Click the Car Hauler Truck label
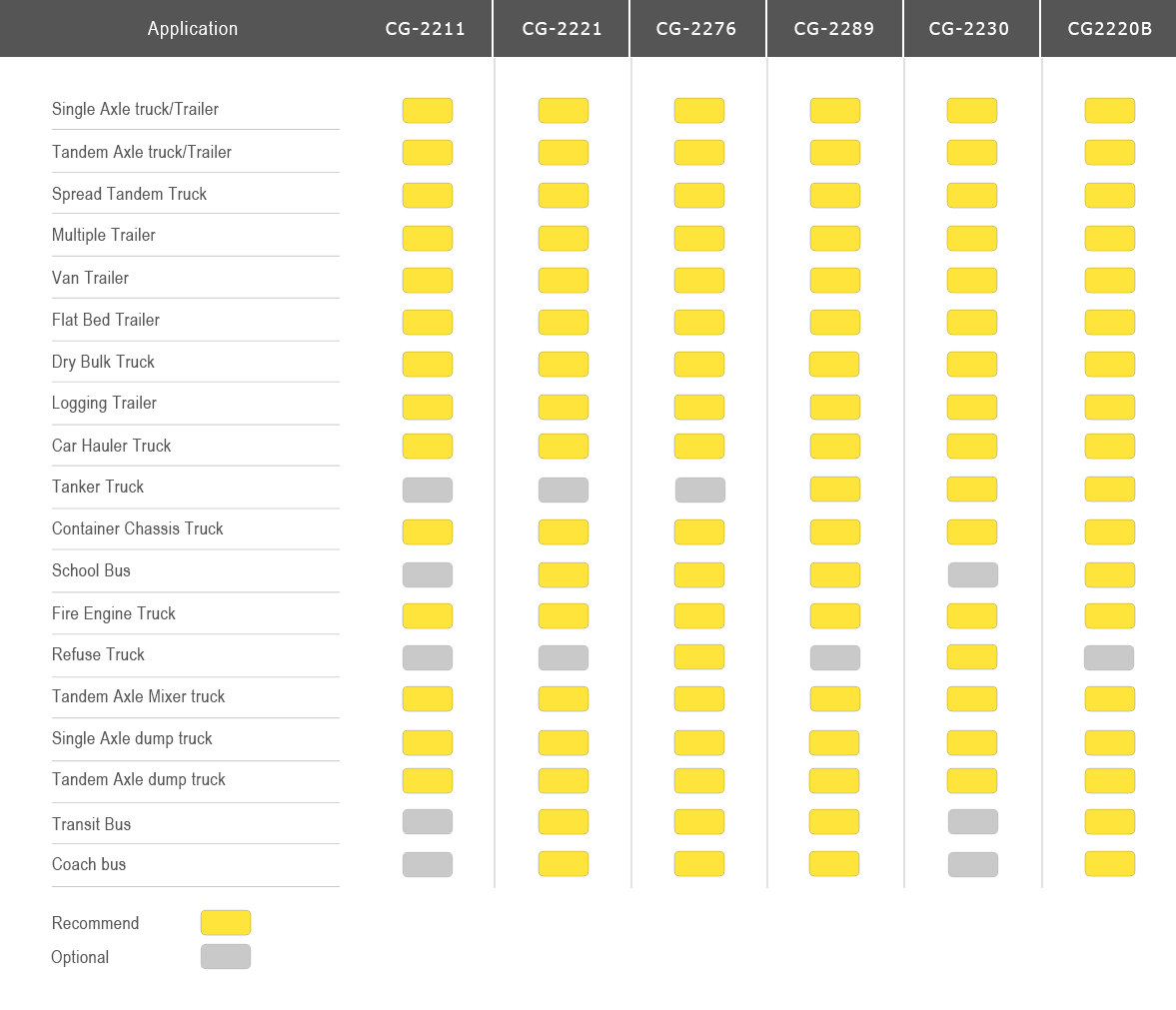Viewport: 1176px width, 1010px height. click(x=111, y=447)
